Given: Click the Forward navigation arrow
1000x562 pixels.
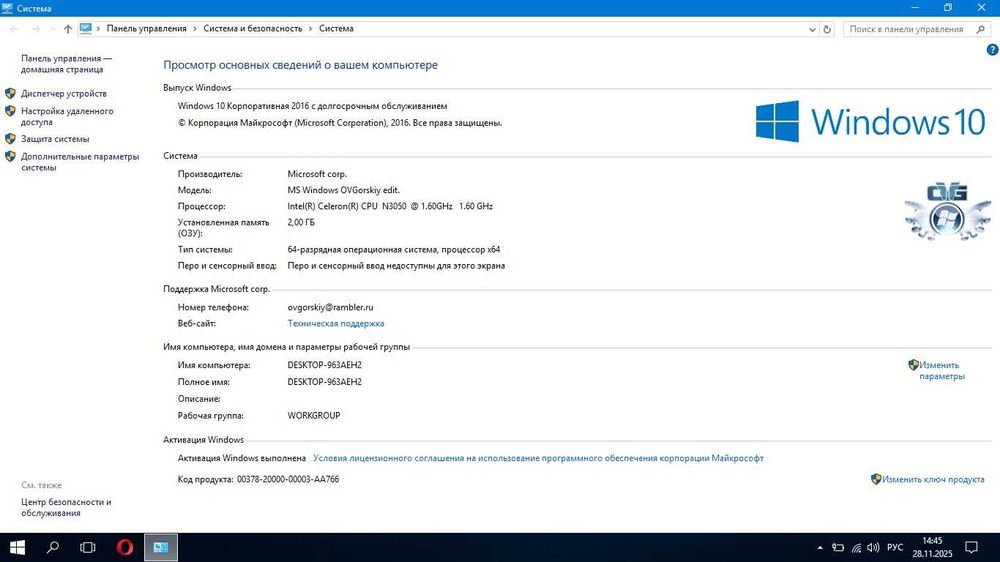Looking at the screenshot, I should (36, 29).
